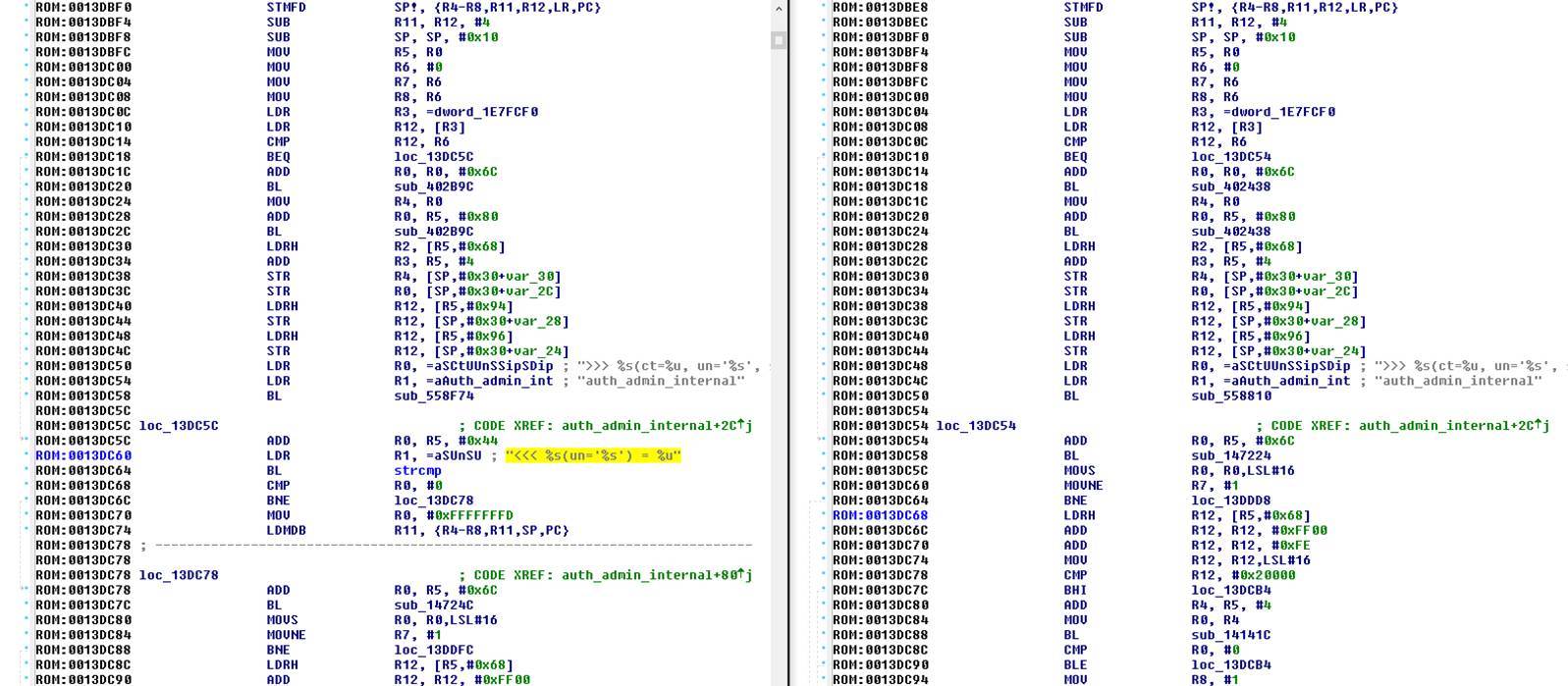Click the aSUnSU operand in left pane
This screenshot has height=686, width=1568.
click(452, 455)
